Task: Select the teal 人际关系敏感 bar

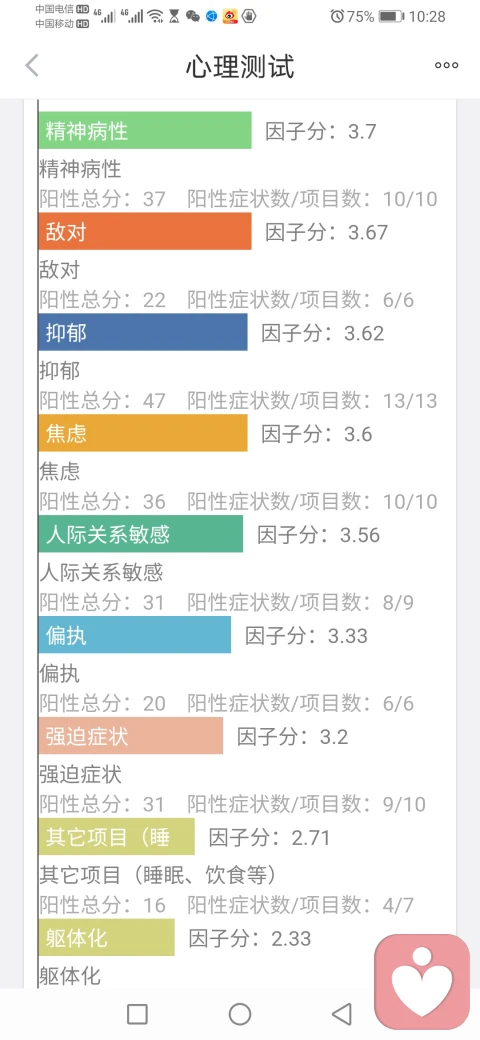Action: pos(141,534)
